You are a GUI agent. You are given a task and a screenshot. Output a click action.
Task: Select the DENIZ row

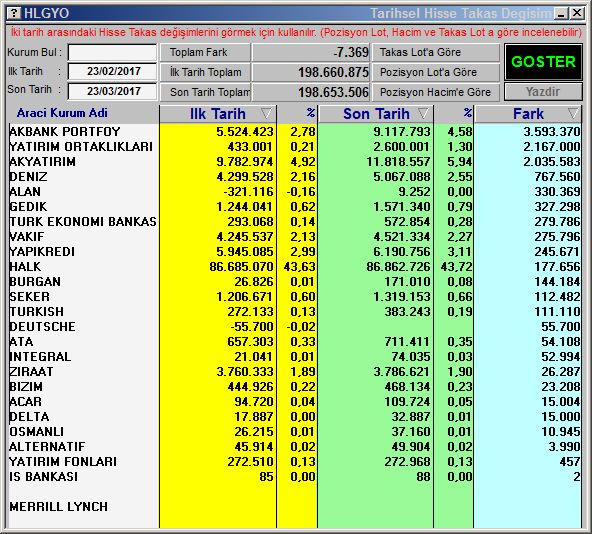click(x=295, y=176)
